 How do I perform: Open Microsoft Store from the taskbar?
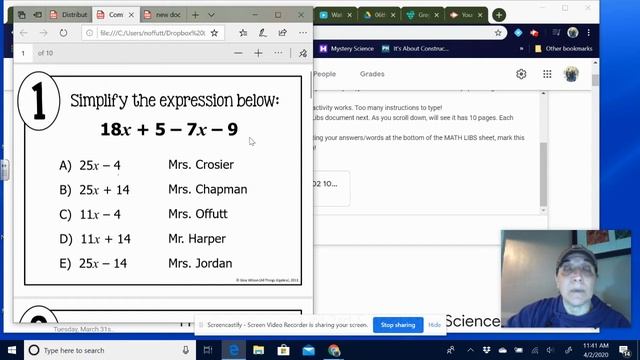(x=284, y=350)
